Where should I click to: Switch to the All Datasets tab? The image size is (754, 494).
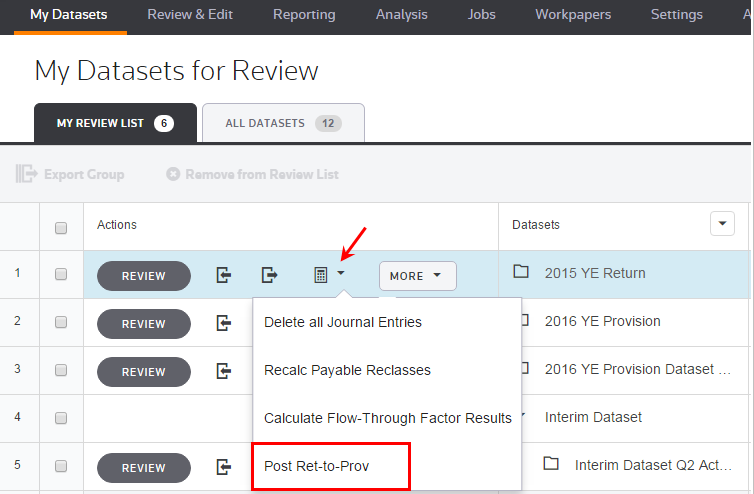click(x=283, y=123)
